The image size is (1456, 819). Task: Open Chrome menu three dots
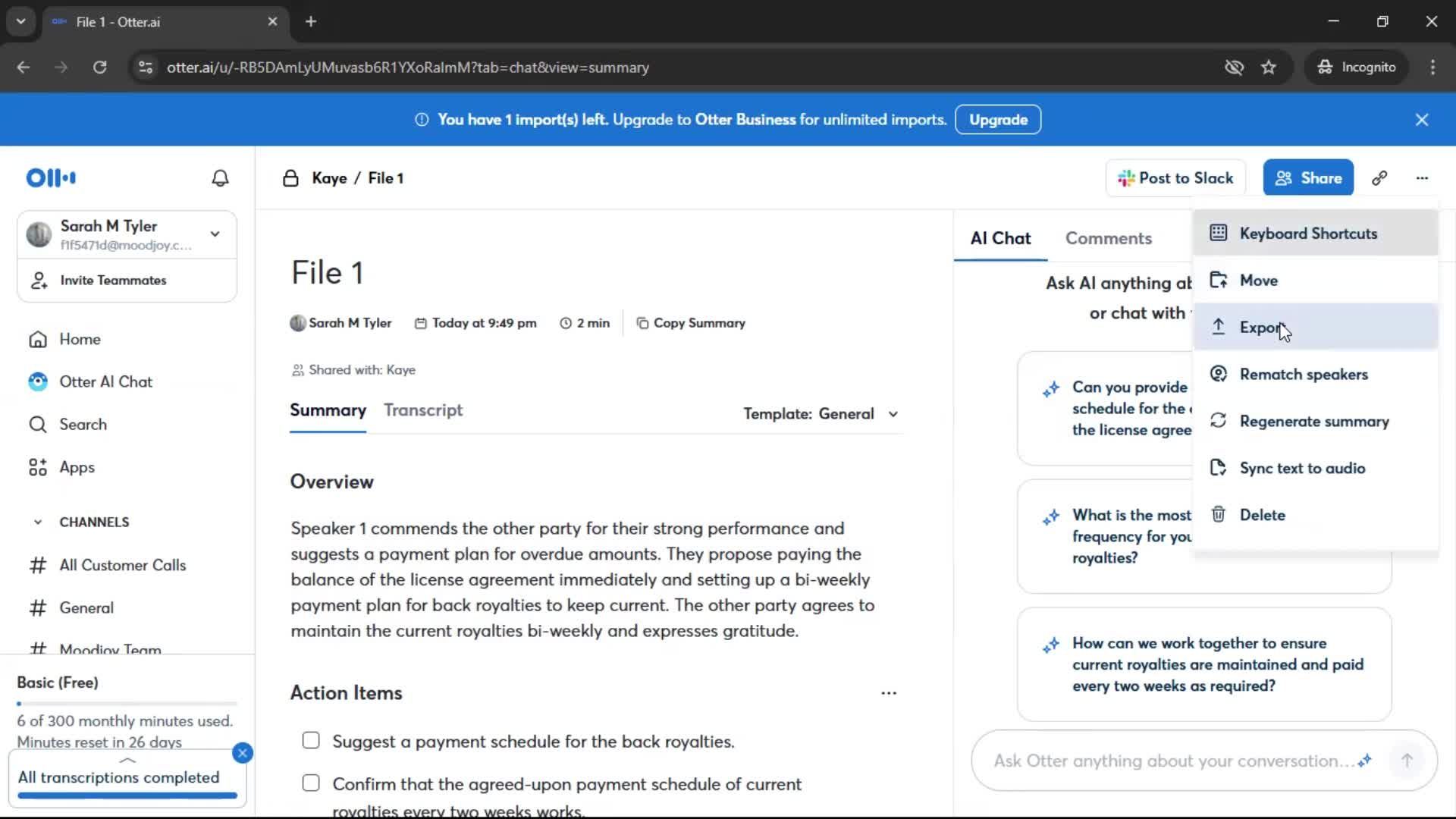click(x=1432, y=67)
